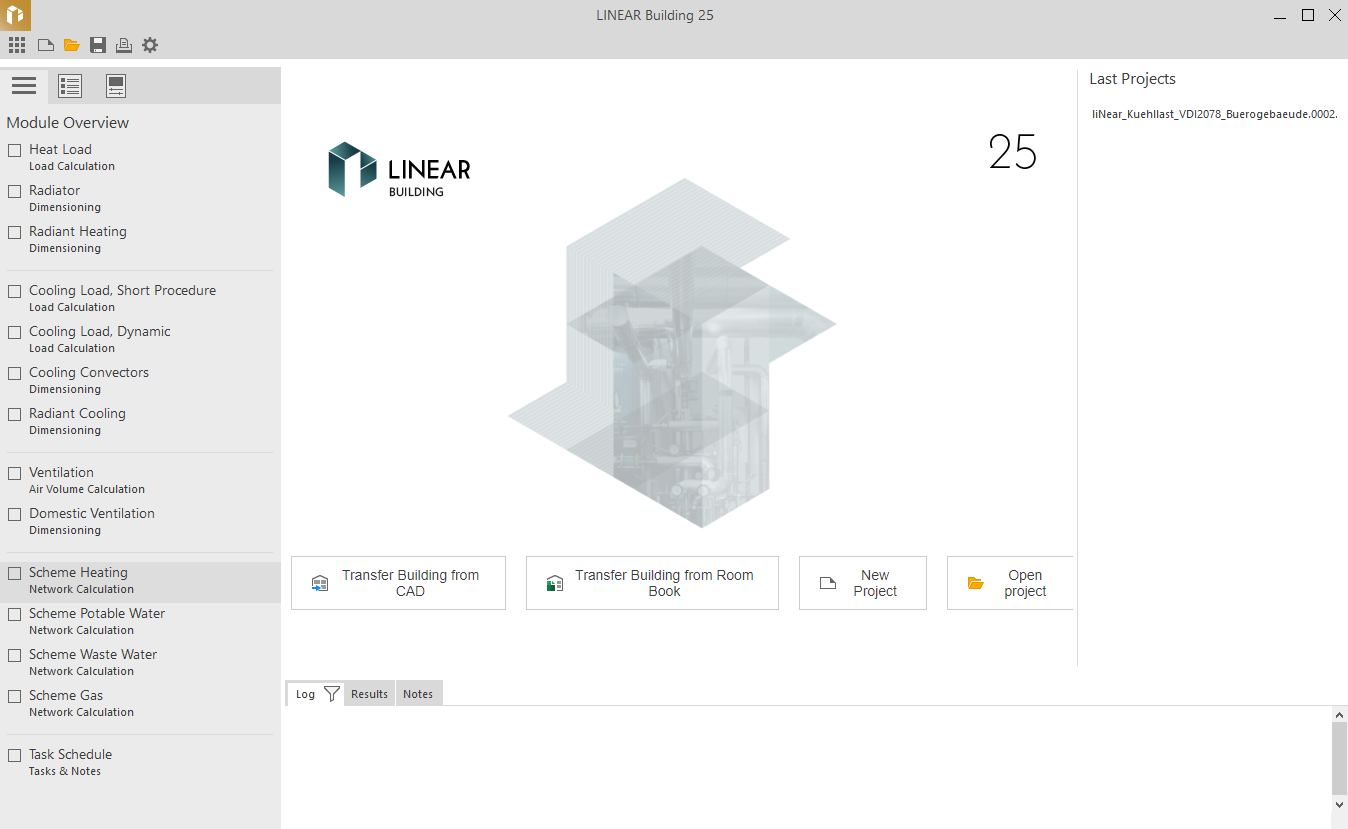
Task: Click the log panel vertical scrollbar thumb
Action: (x=1340, y=758)
